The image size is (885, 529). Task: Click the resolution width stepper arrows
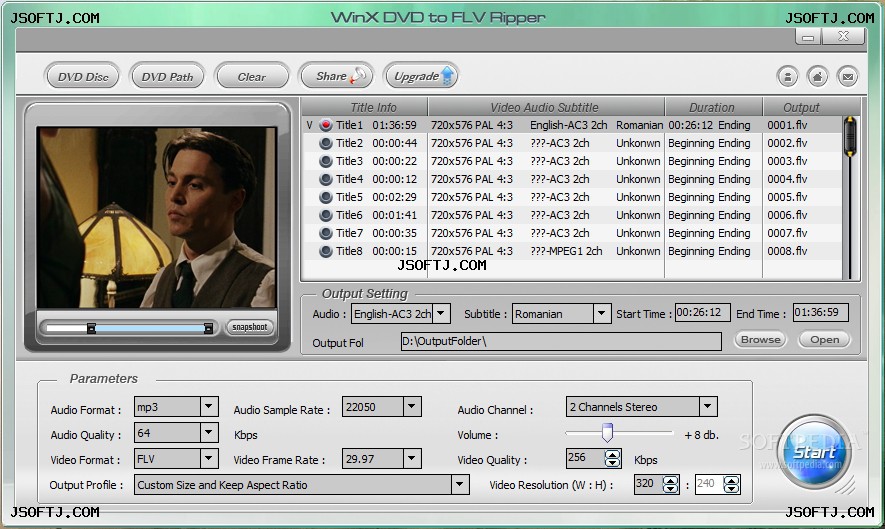pyautogui.click(x=671, y=484)
